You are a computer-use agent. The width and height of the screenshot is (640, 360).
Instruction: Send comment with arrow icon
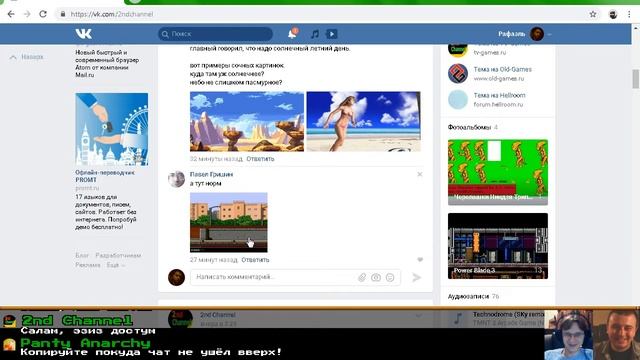click(416, 278)
